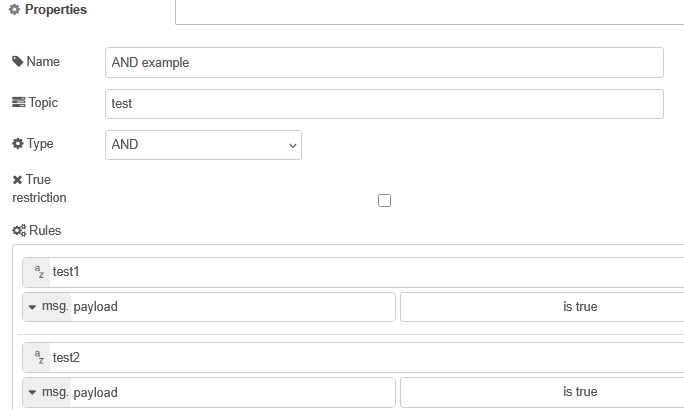Open the Type dropdown showing AND

click(x=203, y=144)
